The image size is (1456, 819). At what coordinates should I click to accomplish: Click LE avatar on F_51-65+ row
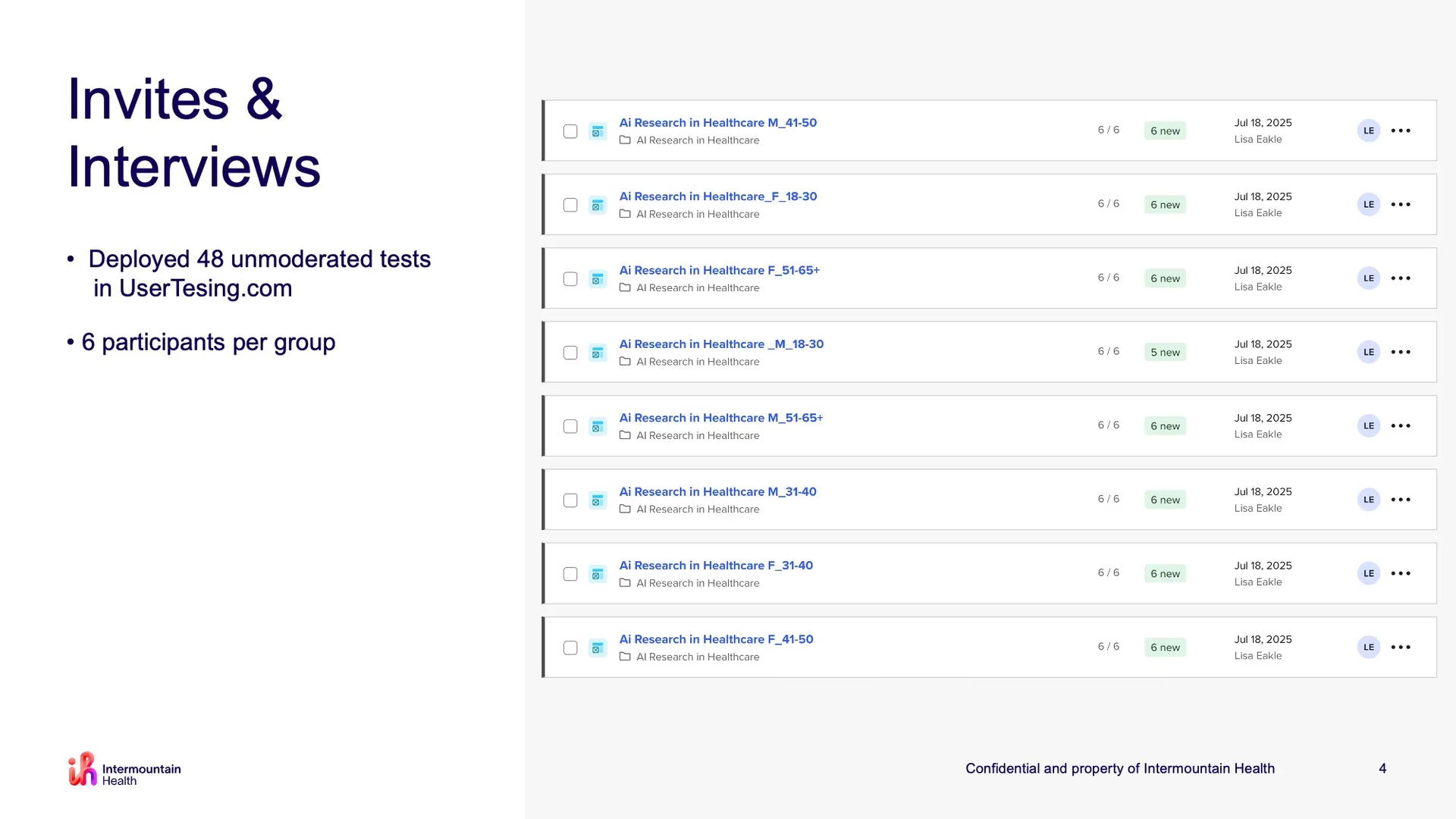[x=1368, y=278]
